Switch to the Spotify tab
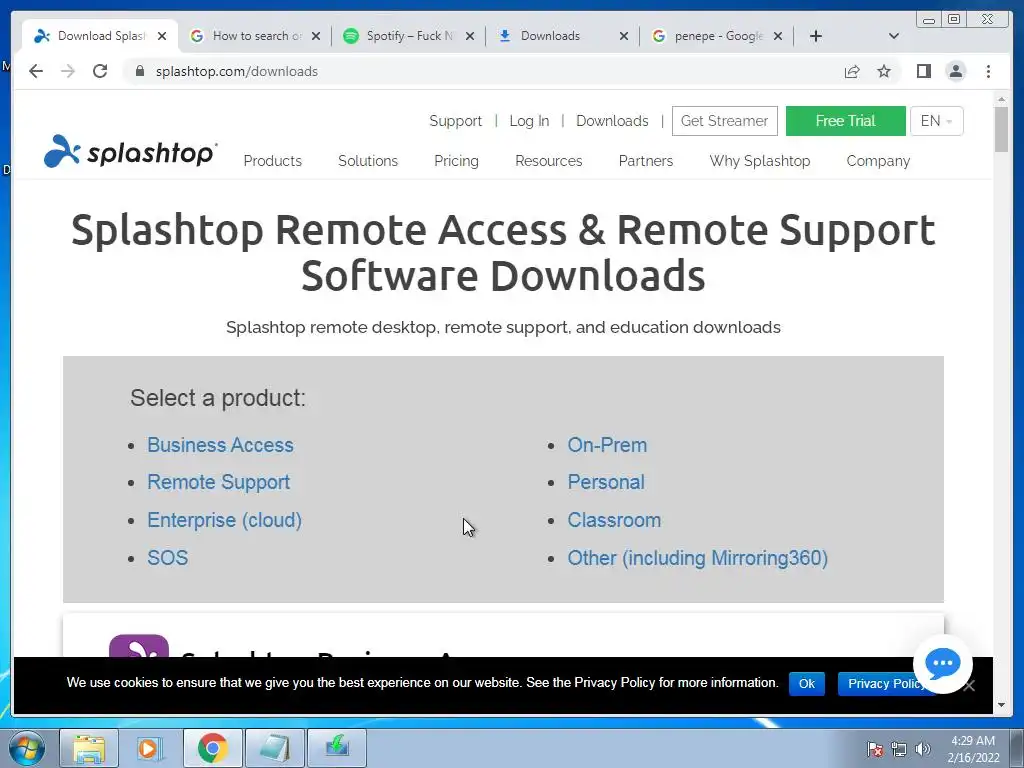 pos(409,36)
